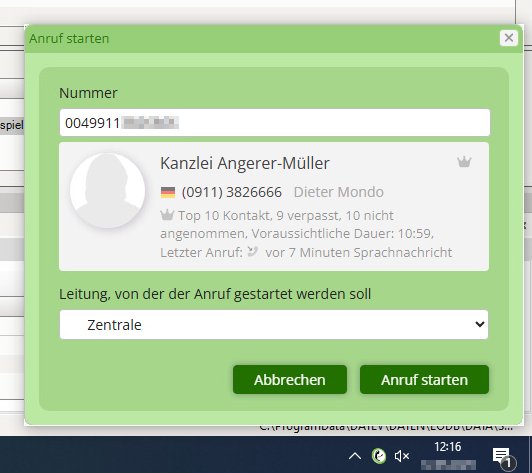Viewport: 532px width, 473px height.
Task: Click the green Anruf starten button
Action: pos(424,379)
